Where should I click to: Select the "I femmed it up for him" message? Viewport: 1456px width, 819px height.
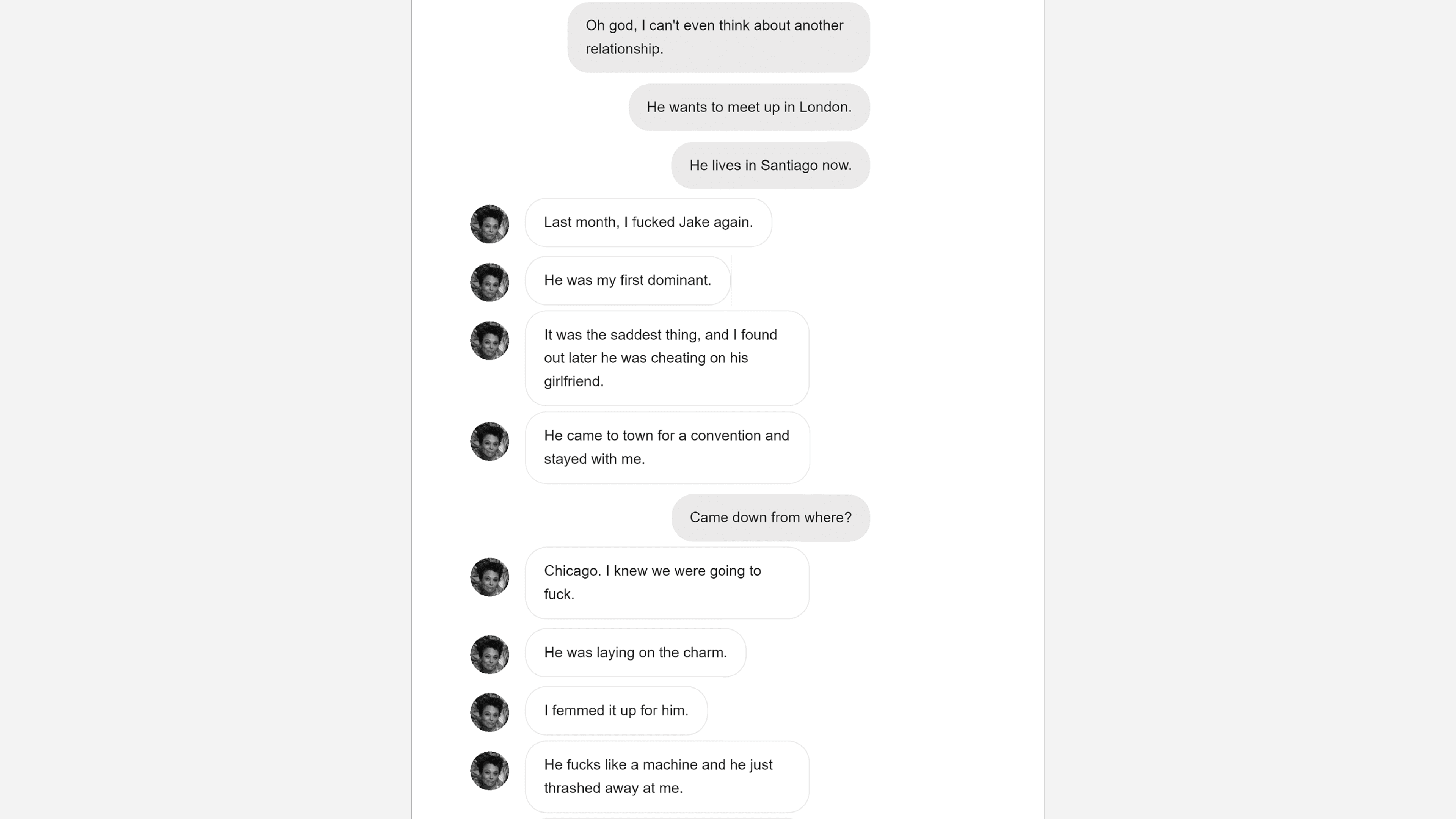615,711
